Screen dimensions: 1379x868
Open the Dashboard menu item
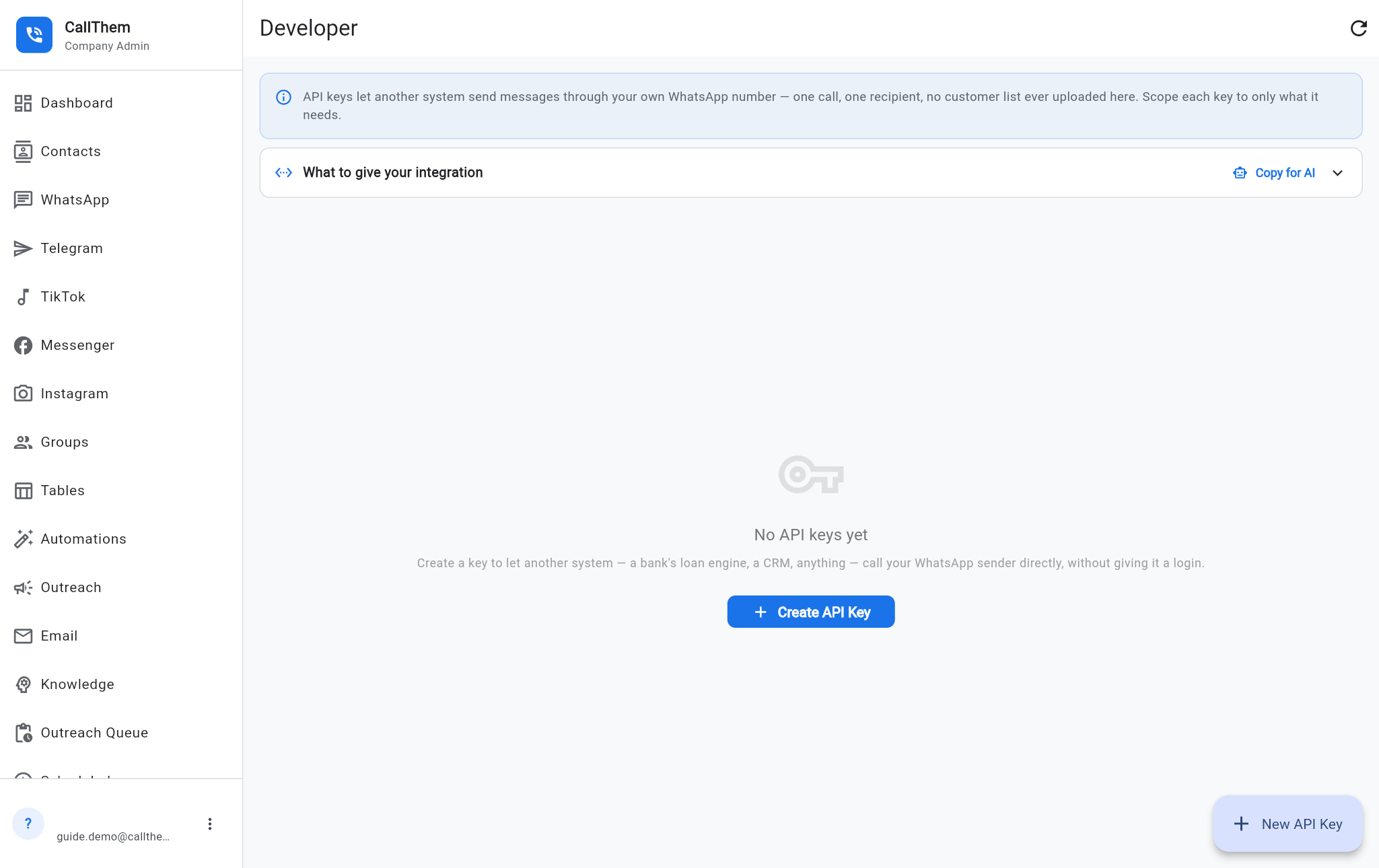click(x=121, y=103)
